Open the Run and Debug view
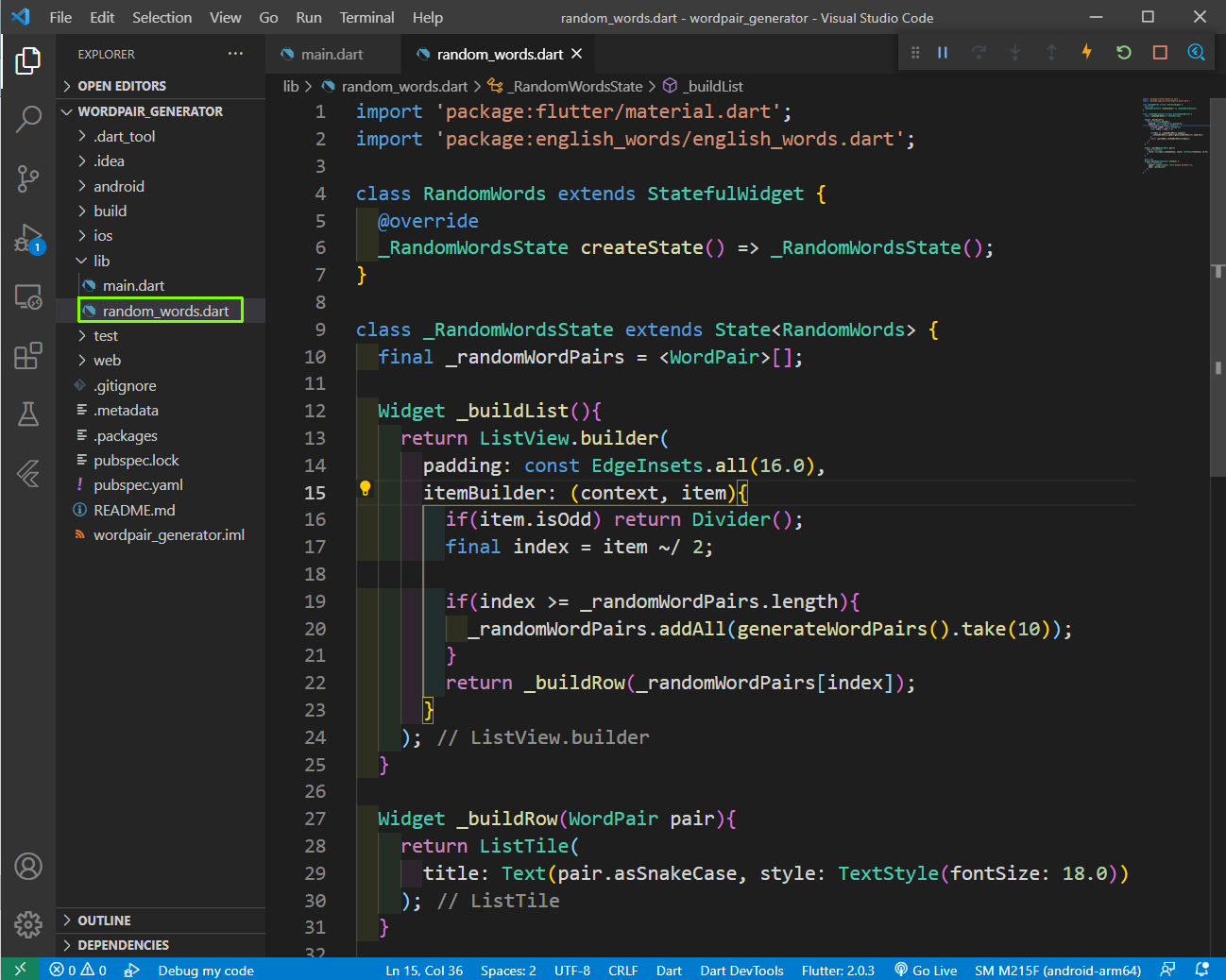 28,238
